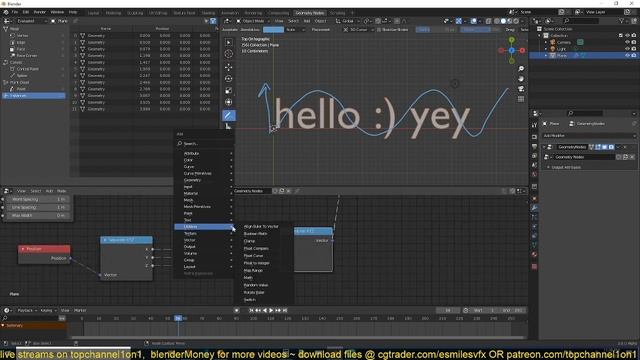Click the outliner filter funnel icon
This screenshot has width=640, height=360.
(x=622, y=21)
